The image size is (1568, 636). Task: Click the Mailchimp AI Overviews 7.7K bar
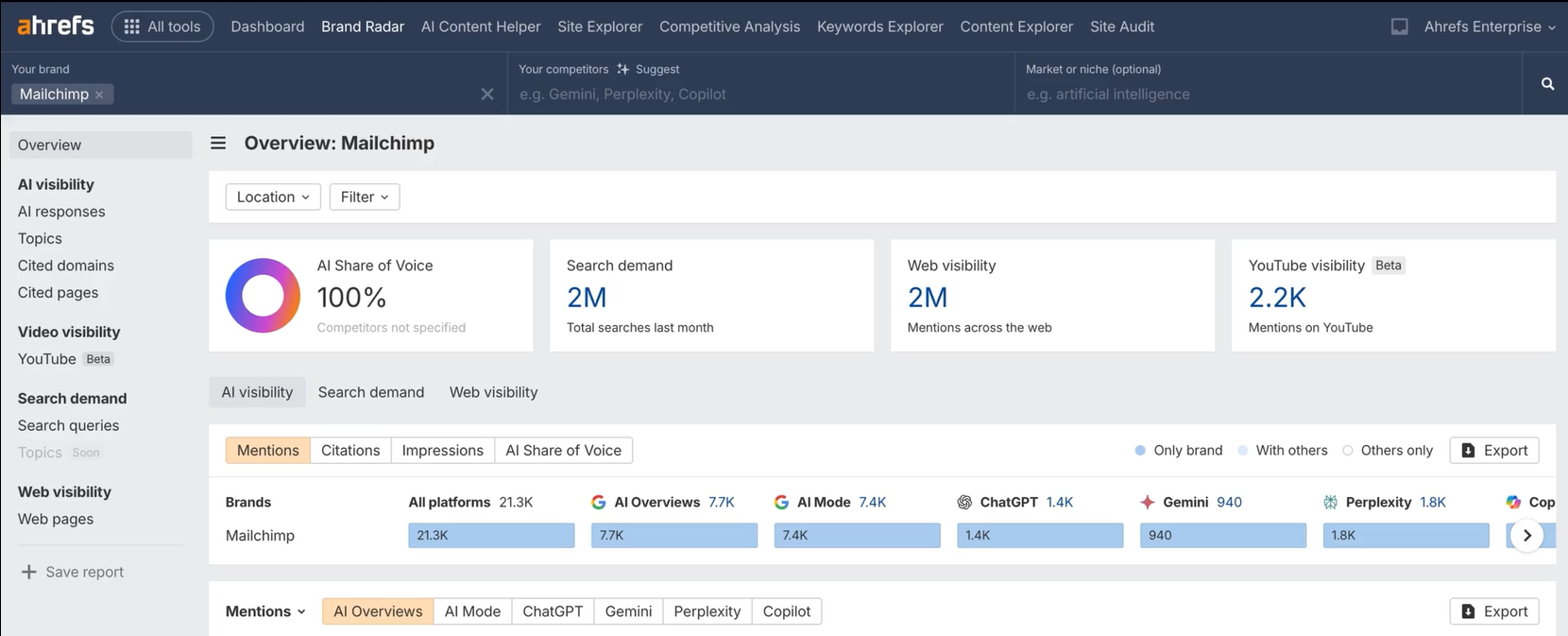673,536
